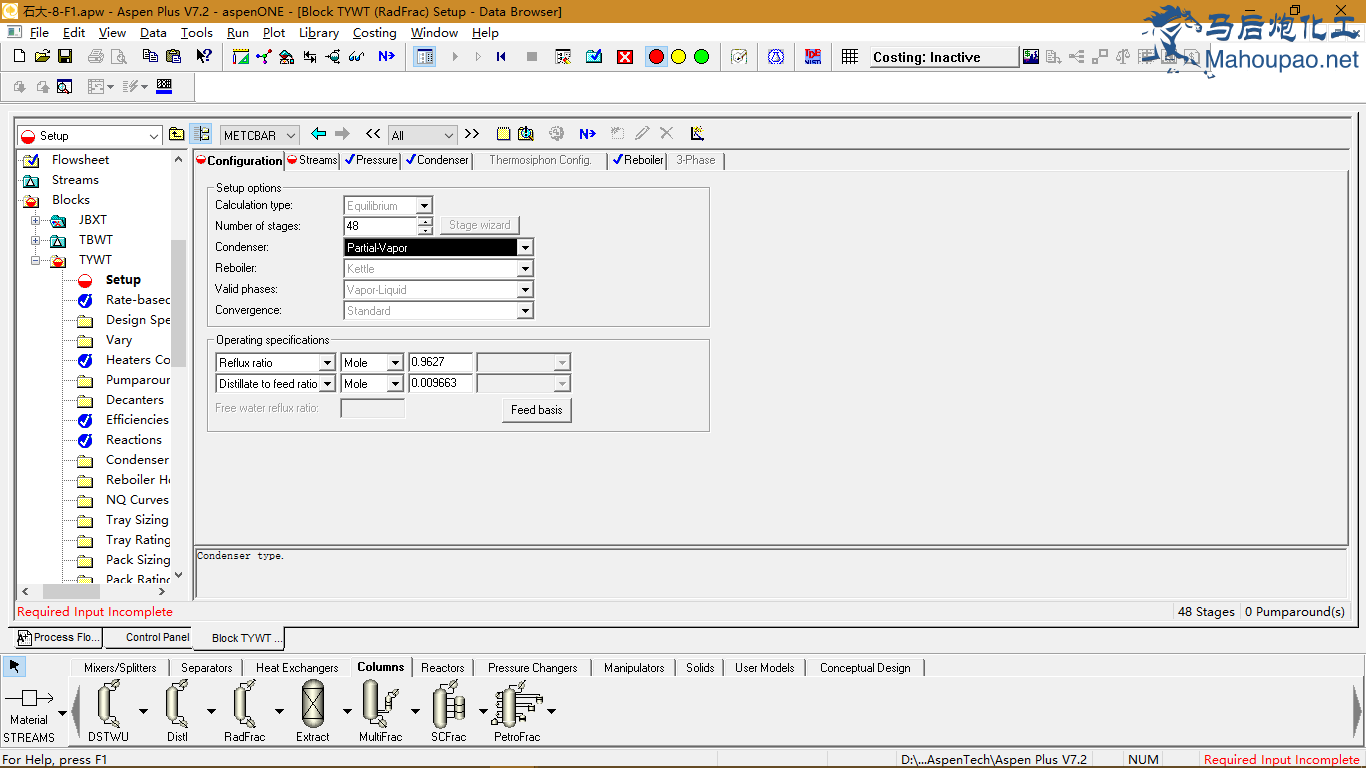The height and width of the screenshot is (768, 1366).
Task: Open the Reflux ratio specification dropdown
Action: click(327, 363)
